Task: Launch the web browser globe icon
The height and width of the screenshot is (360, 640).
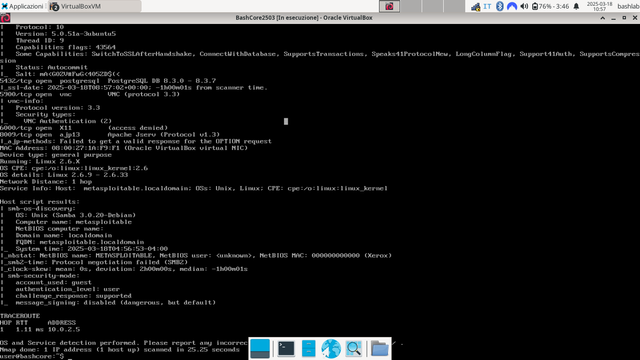Action: point(331,349)
